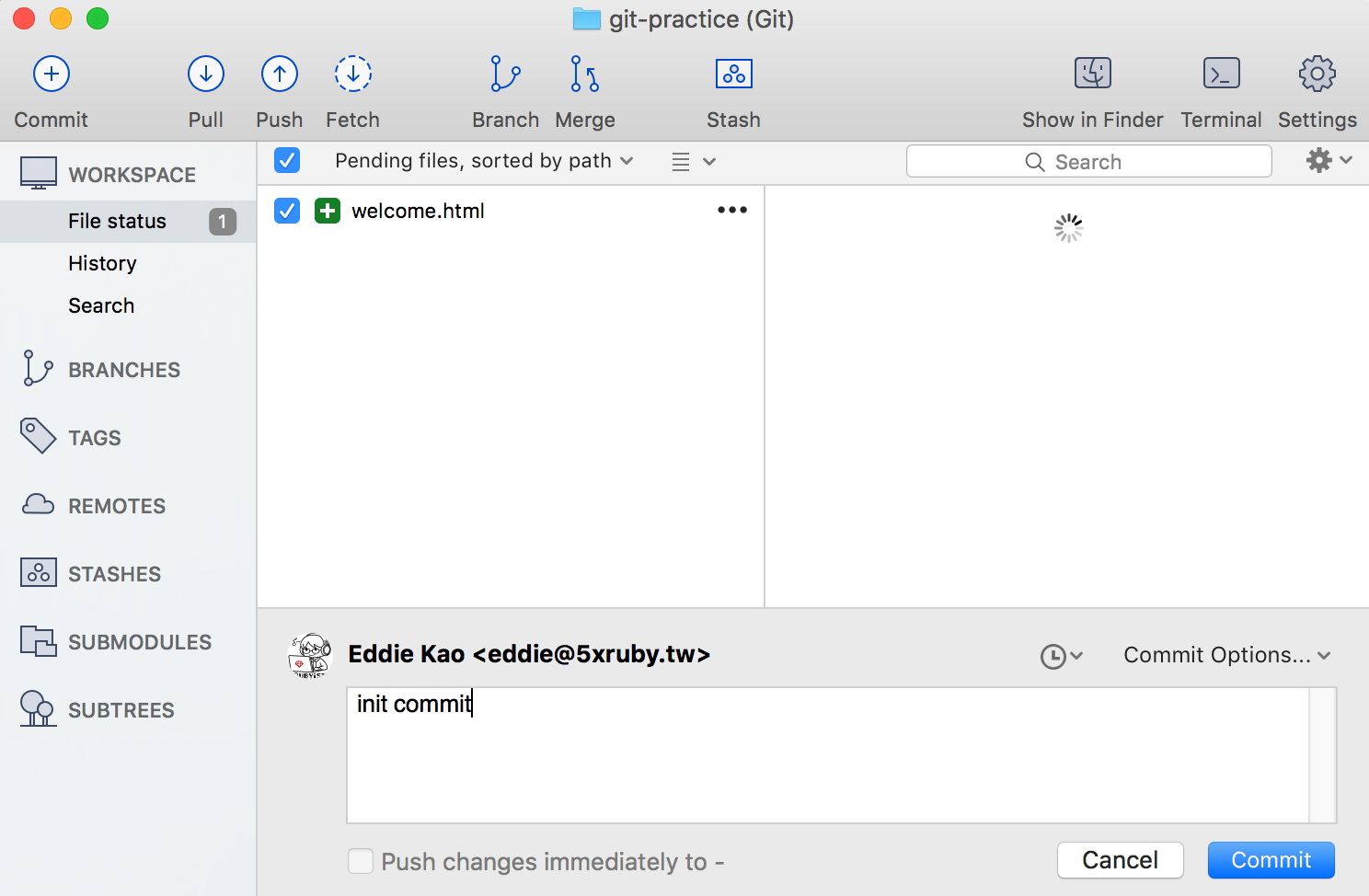Uncheck the welcome.html file checkbox
Image resolution: width=1369 pixels, height=896 pixels.
click(x=287, y=211)
